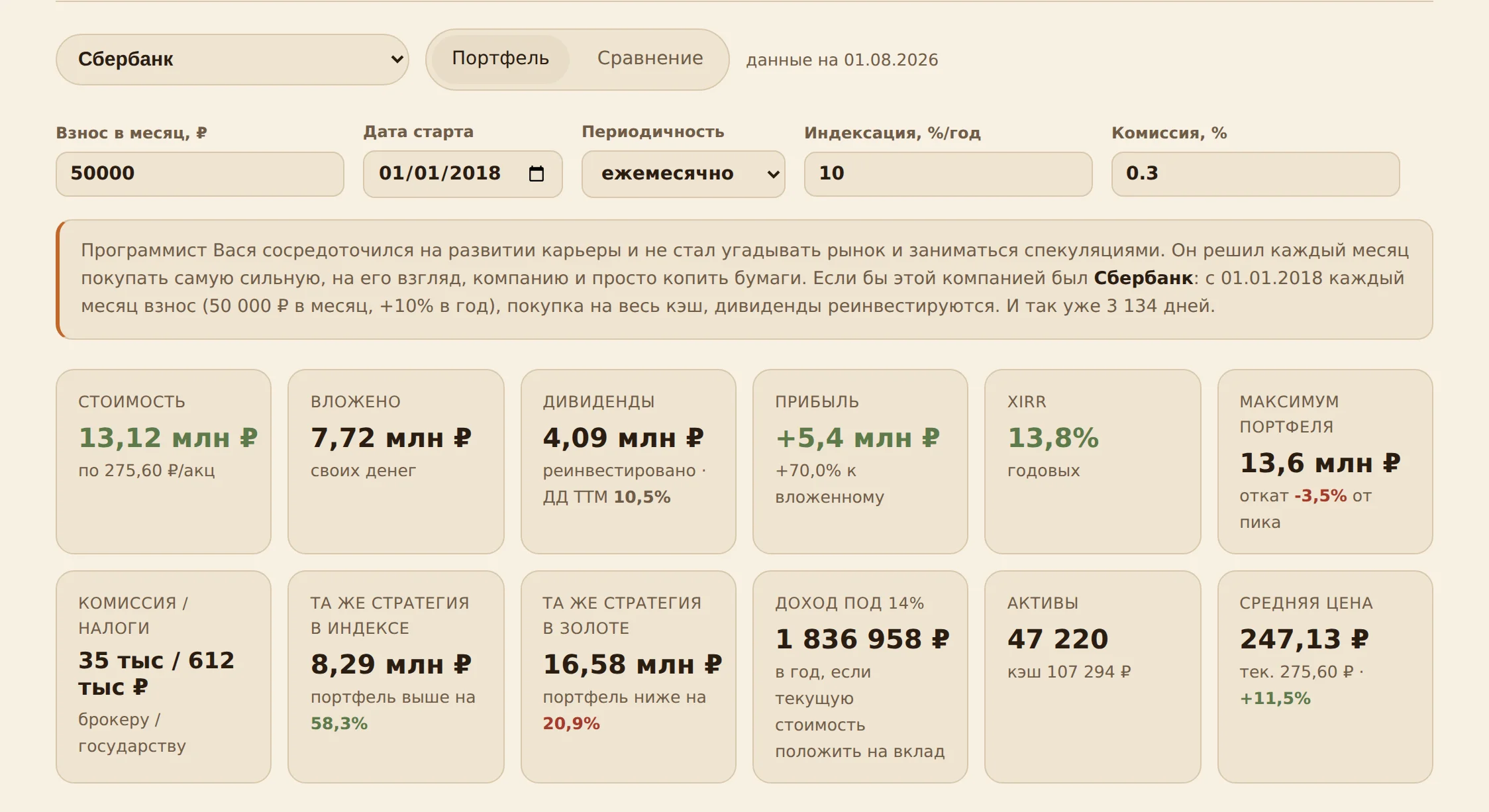Click the Дата старта date field
Viewport: 1489px width, 812px height.
tap(462, 174)
